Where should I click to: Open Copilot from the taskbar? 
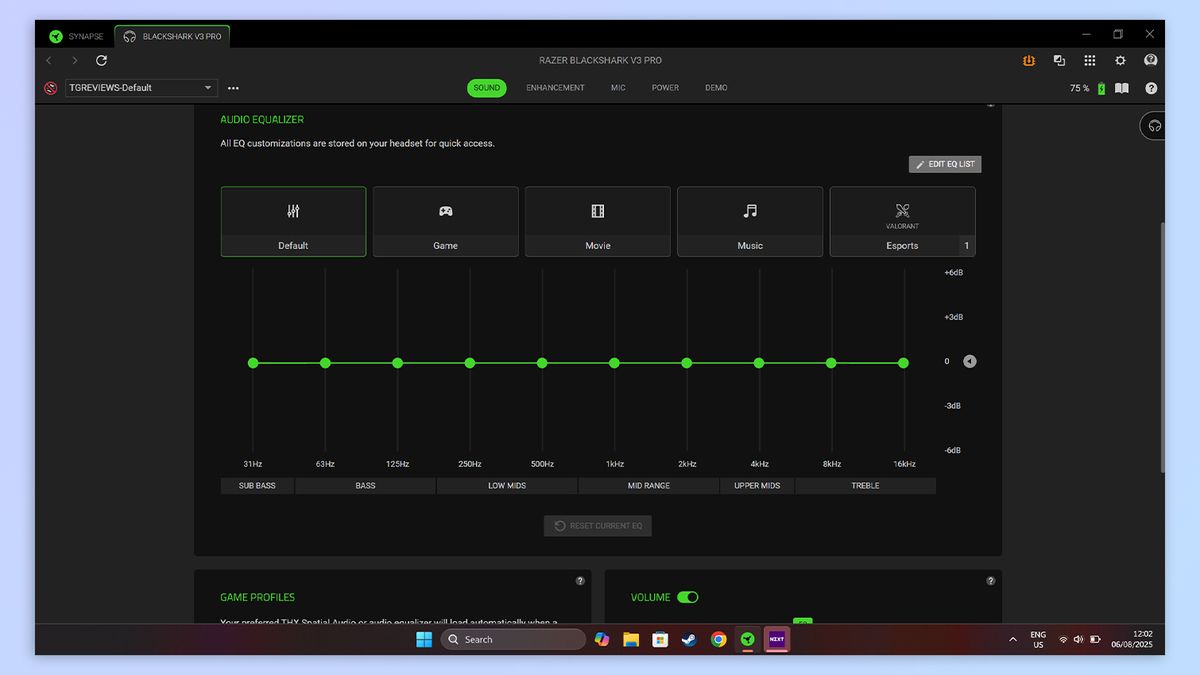pyautogui.click(x=602, y=639)
